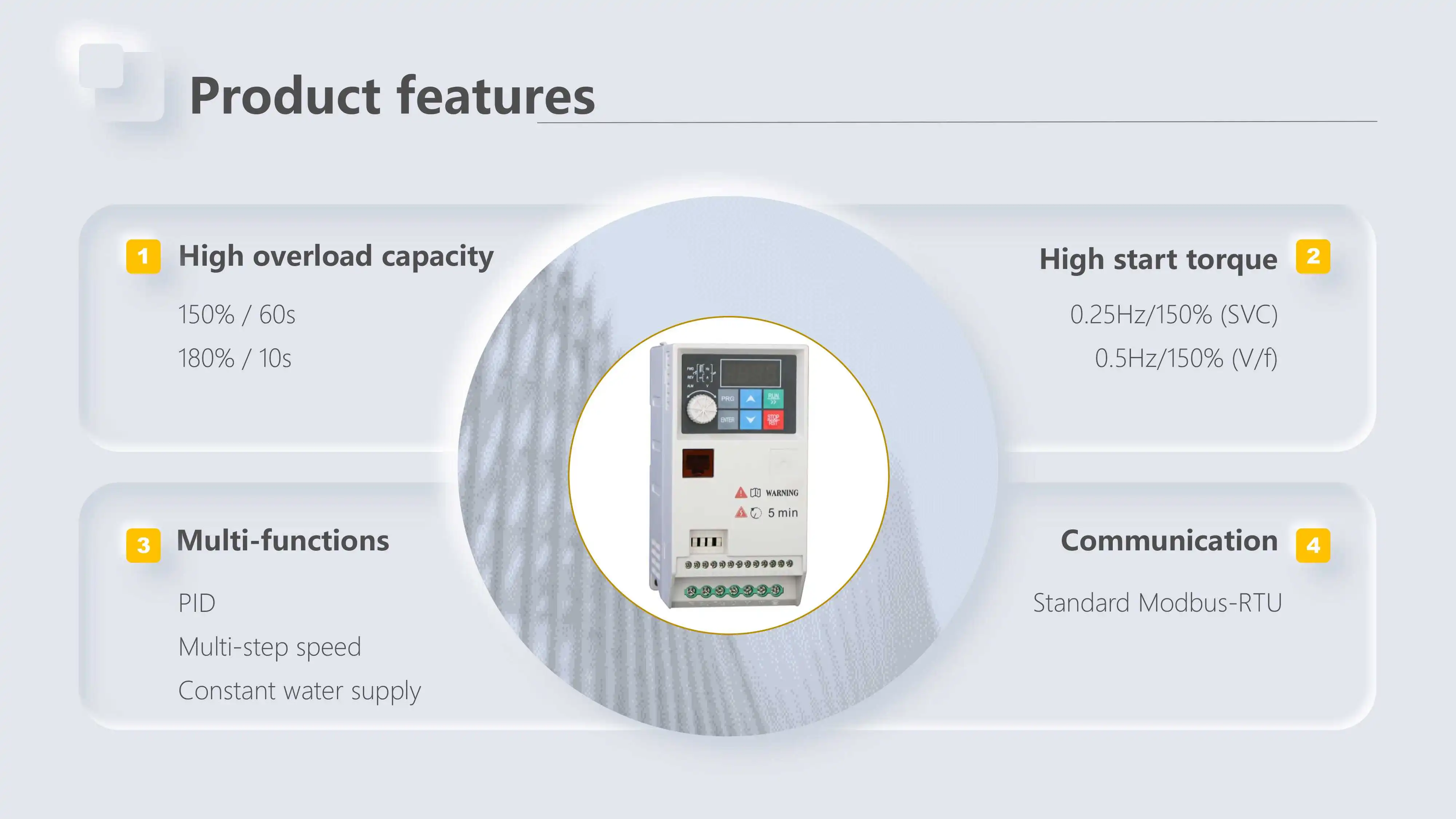Select the "High start torque" heading
This screenshot has width=1456, height=819.
point(1158,260)
